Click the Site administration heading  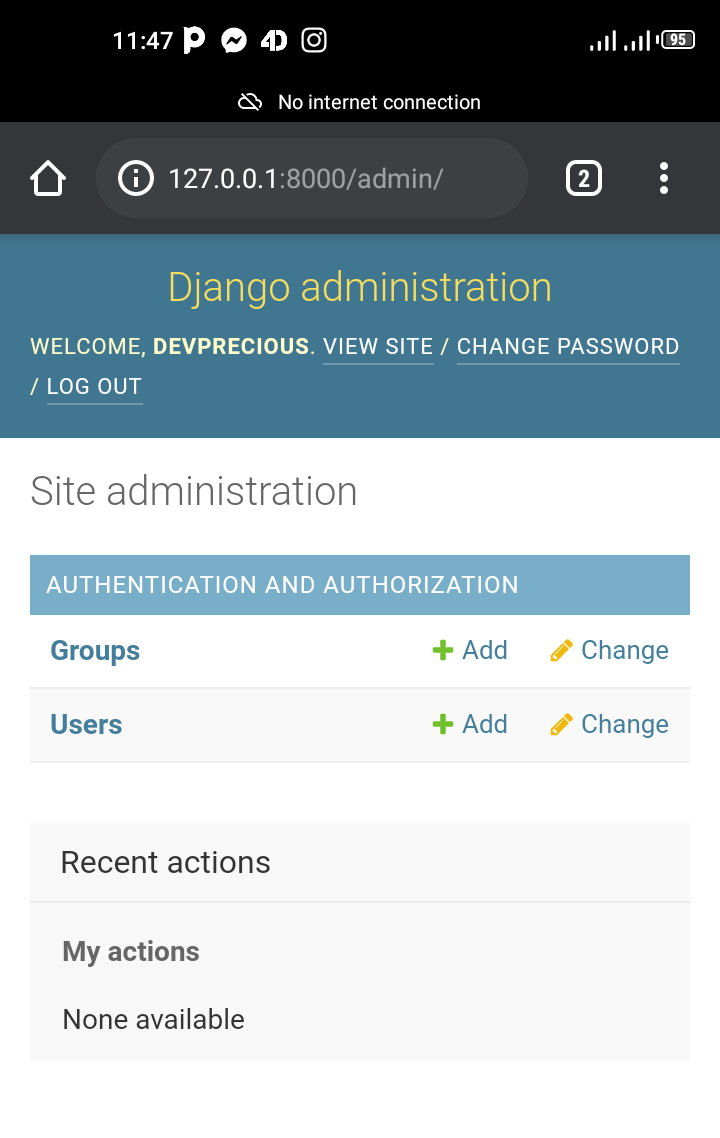tap(194, 491)
